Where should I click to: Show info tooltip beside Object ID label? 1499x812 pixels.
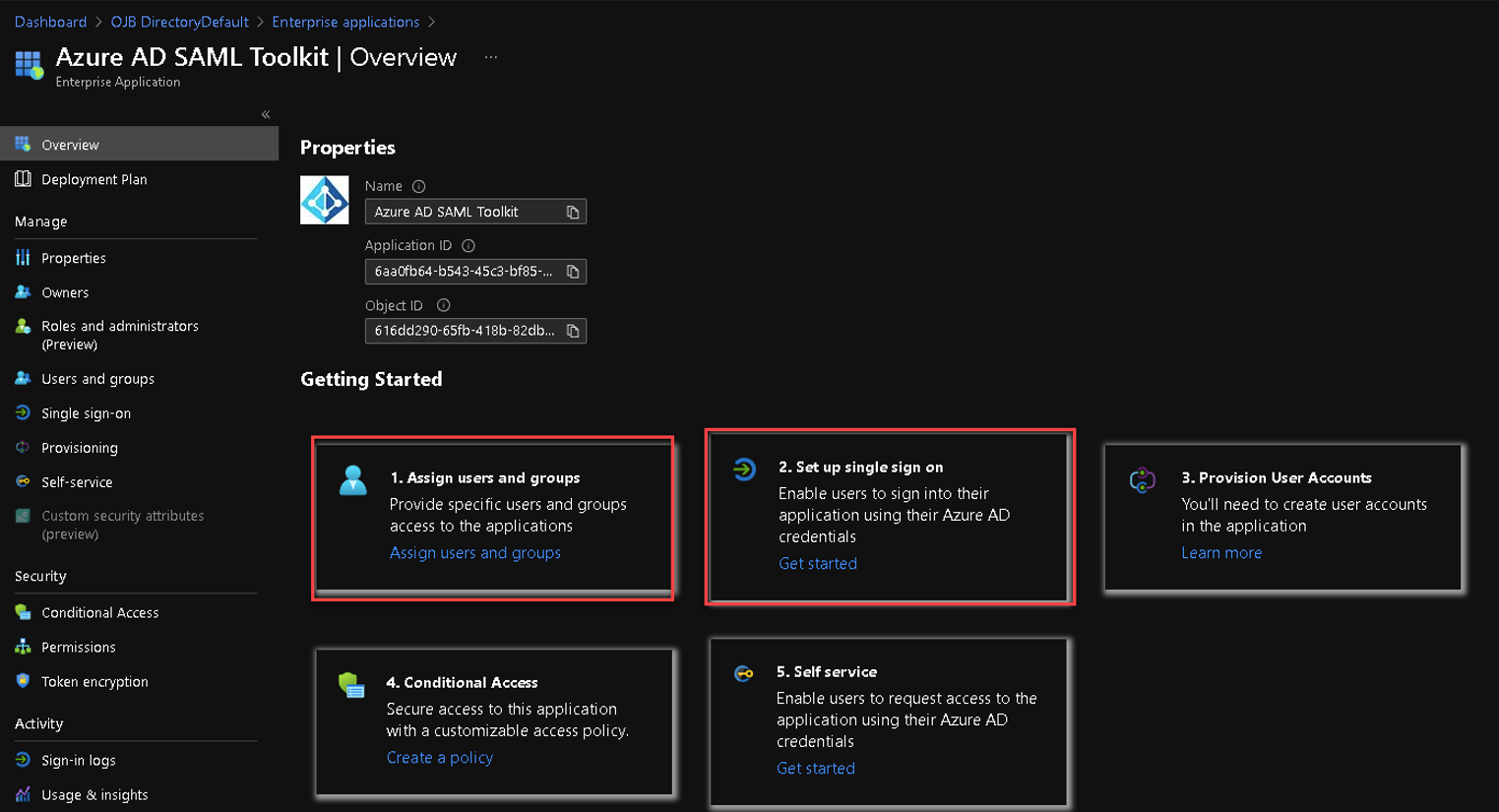(444, 305)
